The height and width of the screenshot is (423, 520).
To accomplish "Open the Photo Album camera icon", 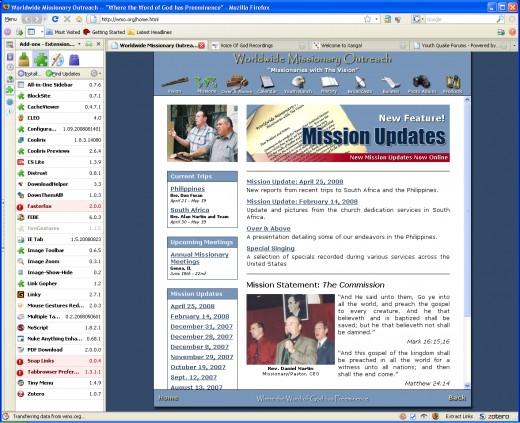I will pos(422,85).
